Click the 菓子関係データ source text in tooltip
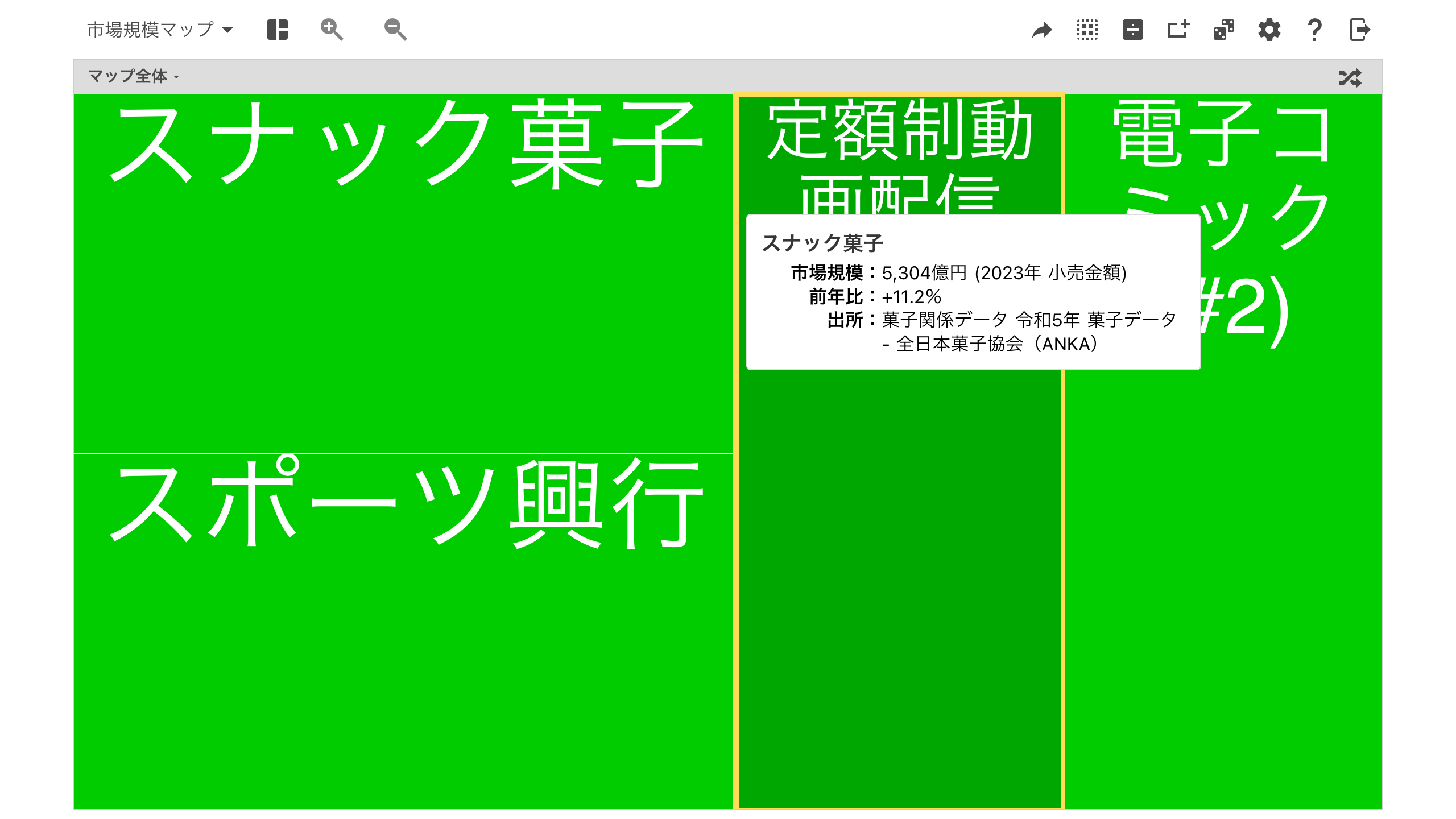This screenshot has width=1456, height=819. [1029, 332]
